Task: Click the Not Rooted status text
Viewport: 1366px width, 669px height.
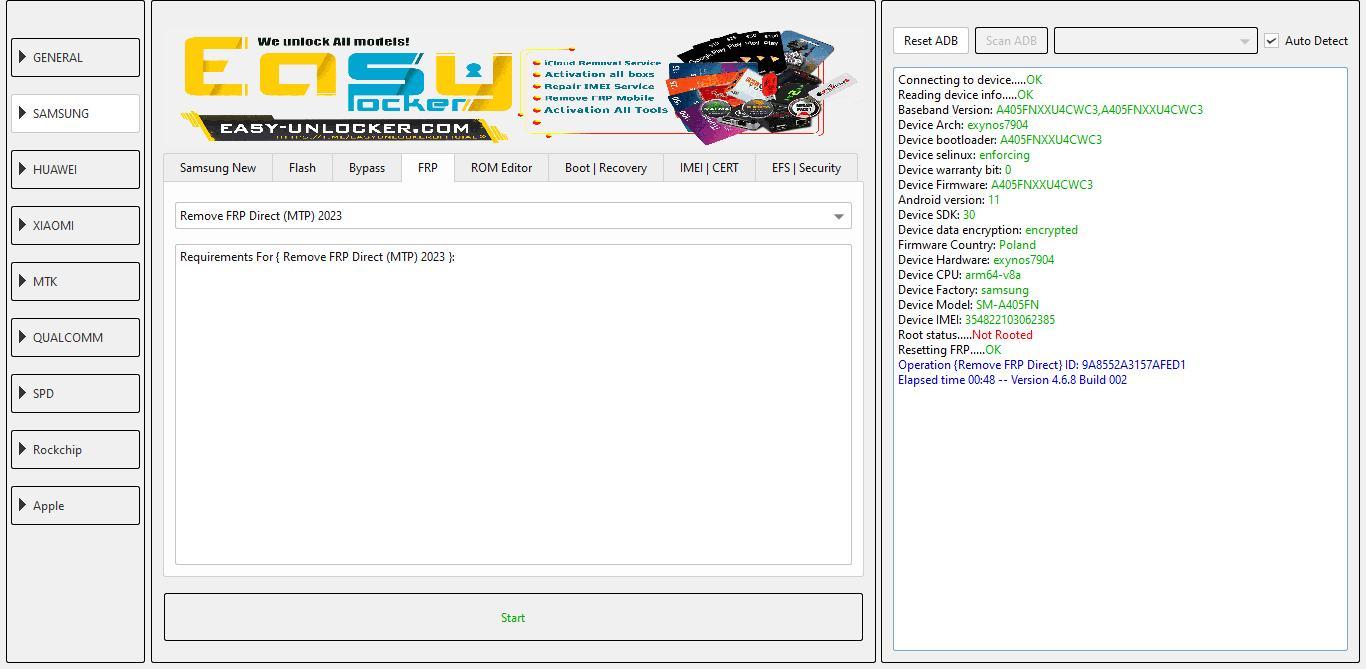Action: [x=1002, y=335]
